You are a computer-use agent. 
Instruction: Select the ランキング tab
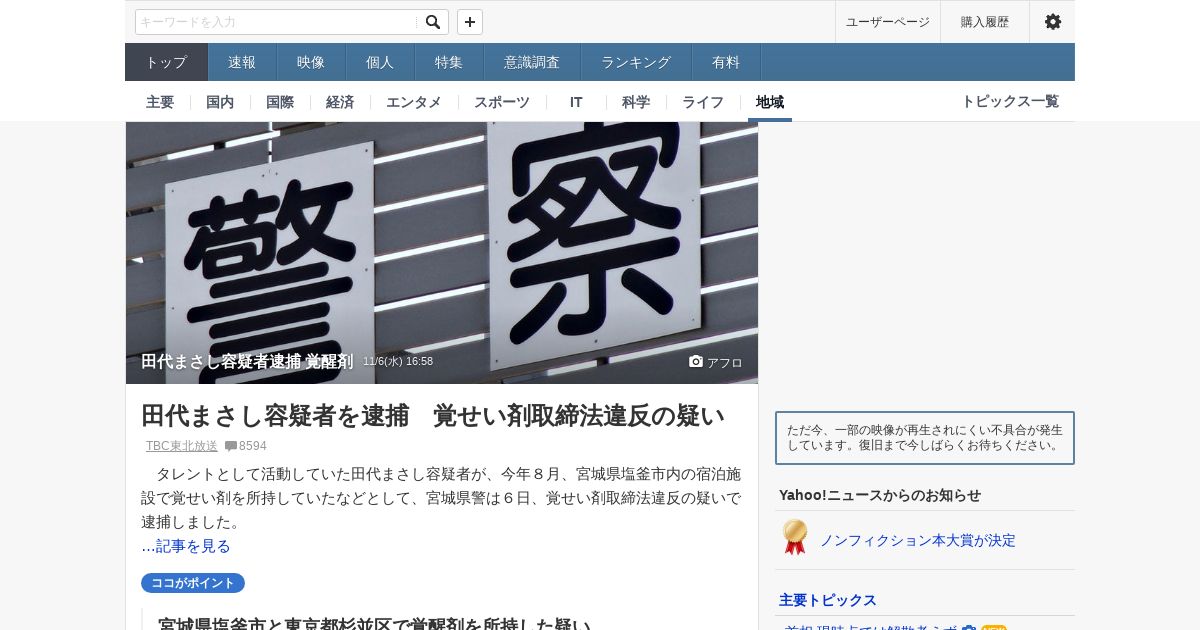(636, 62)
